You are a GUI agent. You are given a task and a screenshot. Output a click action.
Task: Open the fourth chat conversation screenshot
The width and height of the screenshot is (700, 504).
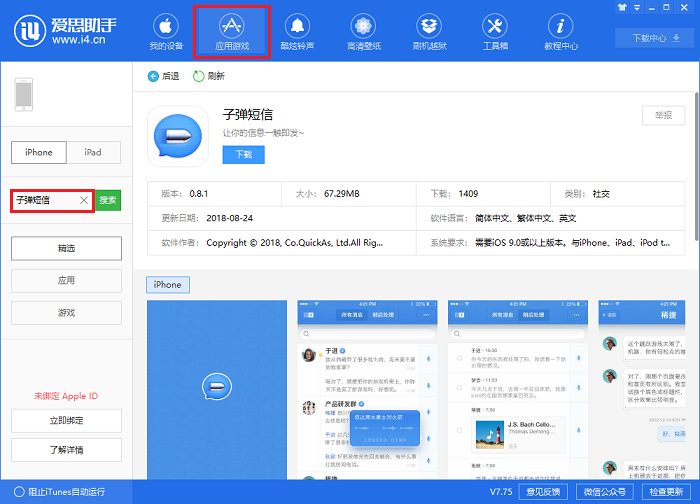(x=642, y=390)
